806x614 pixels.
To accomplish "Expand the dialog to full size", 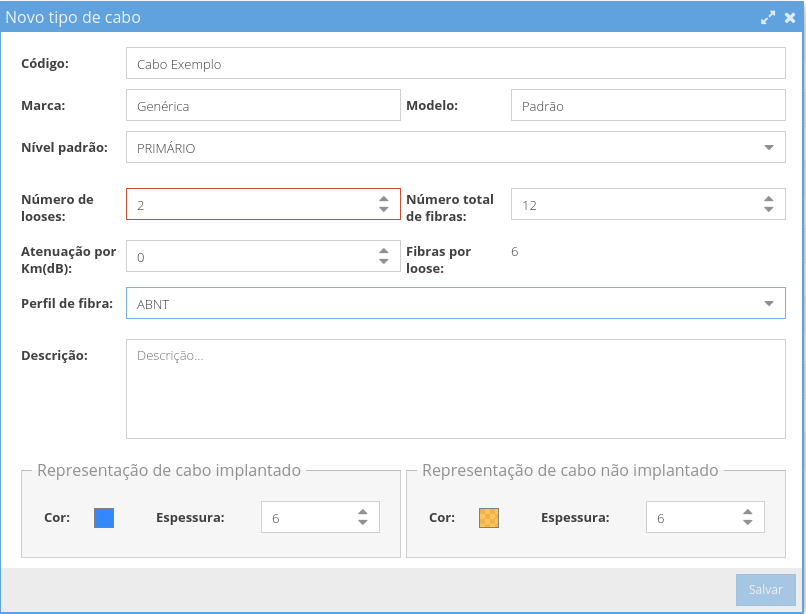I will pyautogui.click(x=768, y=17).
